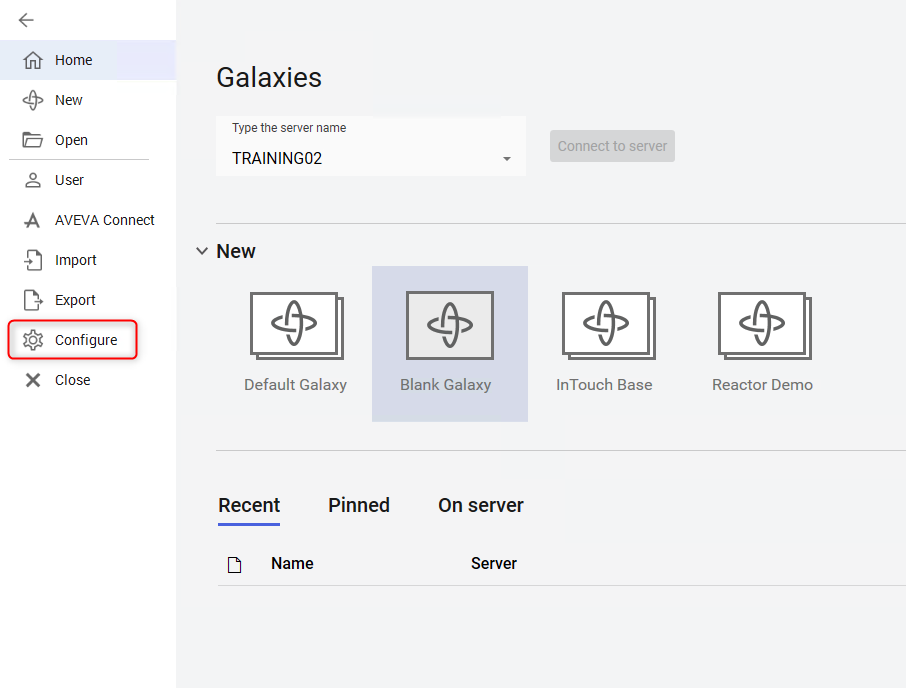This screenshot has height=688, width=906.
Task: Choose Close in the sidebar
Action: [88, 380]
